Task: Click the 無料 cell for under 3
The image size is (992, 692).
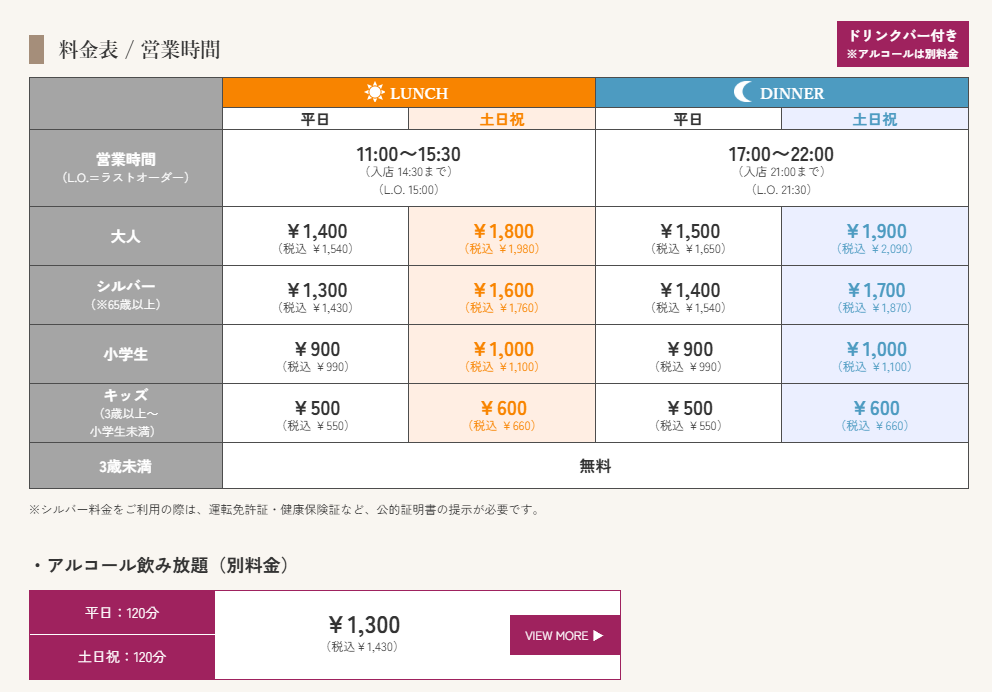Action: point(595,466)
